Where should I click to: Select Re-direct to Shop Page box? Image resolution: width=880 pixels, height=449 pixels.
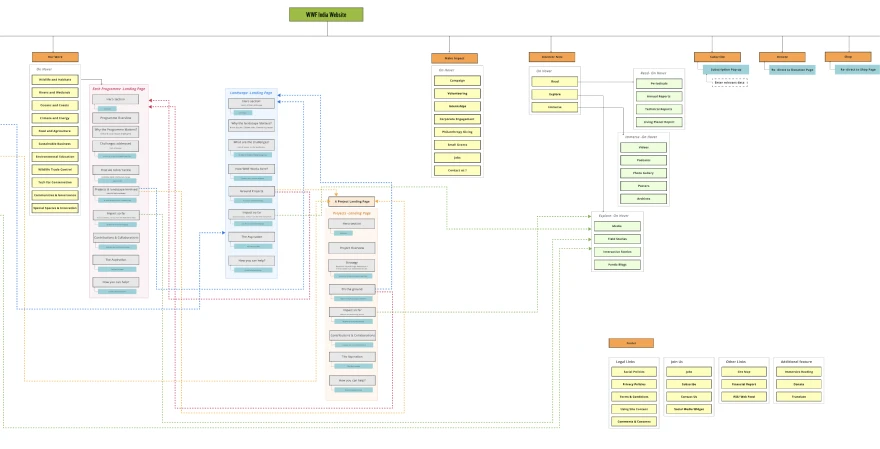tap(858, 70)
